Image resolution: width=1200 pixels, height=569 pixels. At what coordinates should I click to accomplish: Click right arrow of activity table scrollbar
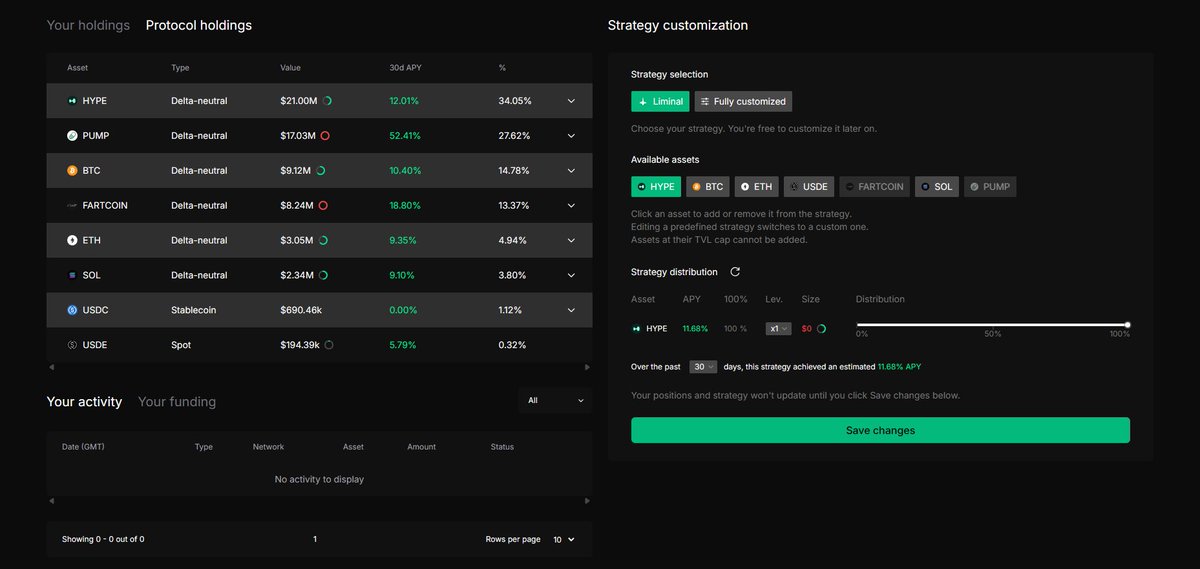pos(588,499)
